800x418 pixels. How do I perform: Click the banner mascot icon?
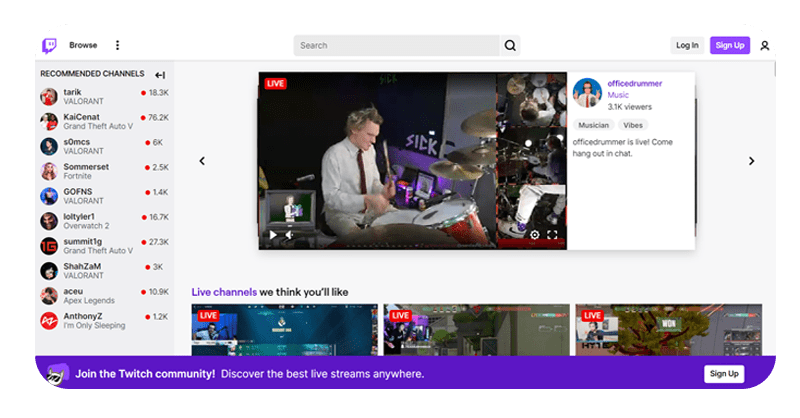click(x=57, y=374)
